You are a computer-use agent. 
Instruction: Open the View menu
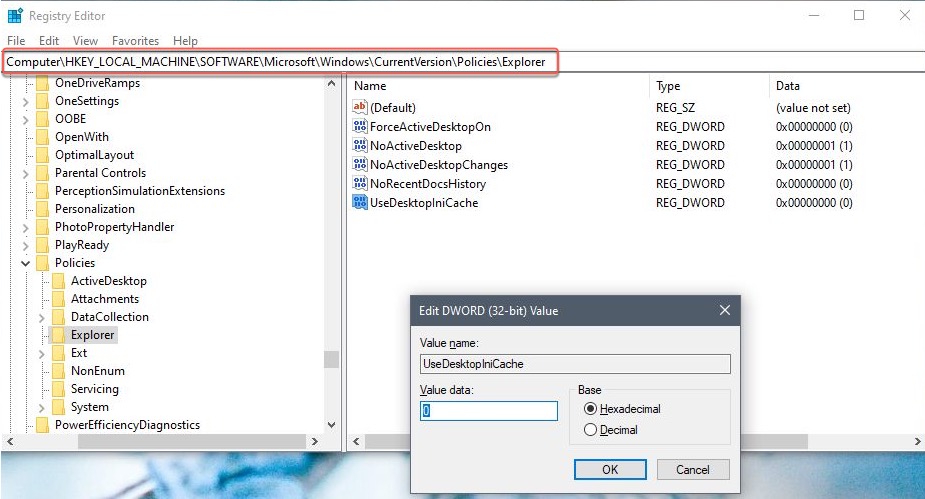pos(86,41)
